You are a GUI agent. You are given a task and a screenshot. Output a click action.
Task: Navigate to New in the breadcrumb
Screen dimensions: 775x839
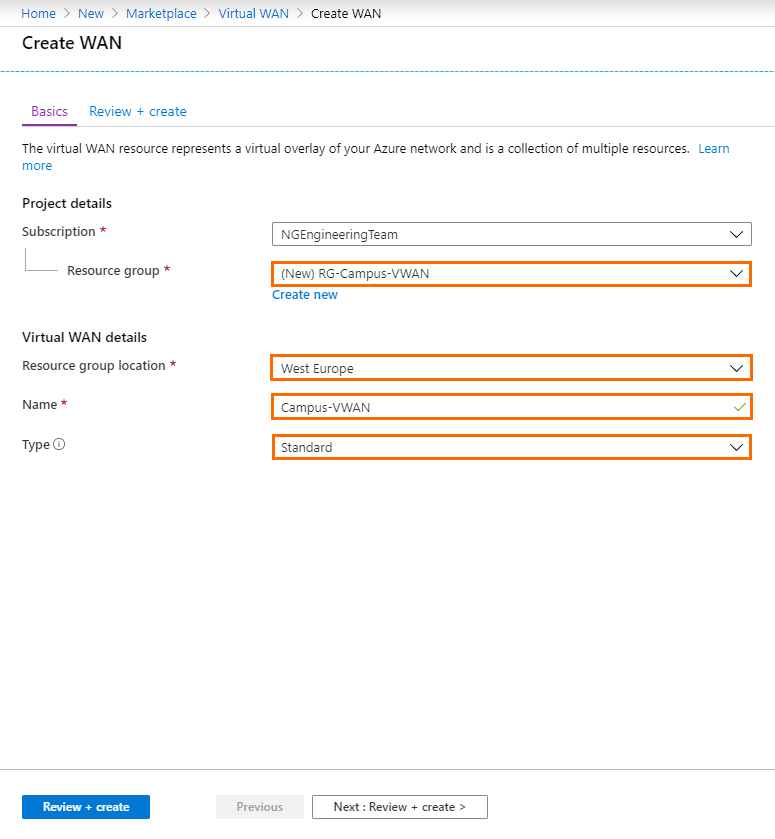(91, 14)
